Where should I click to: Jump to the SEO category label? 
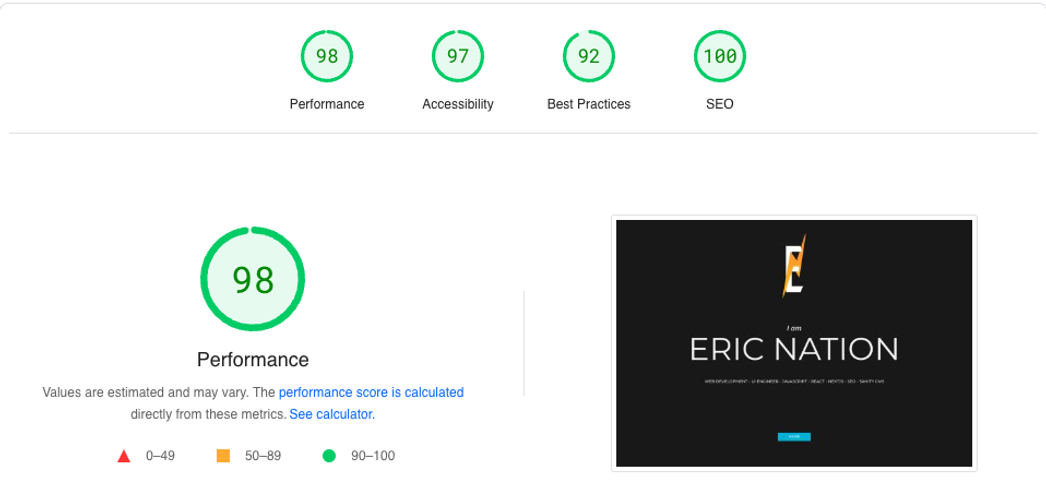[720, 104]
